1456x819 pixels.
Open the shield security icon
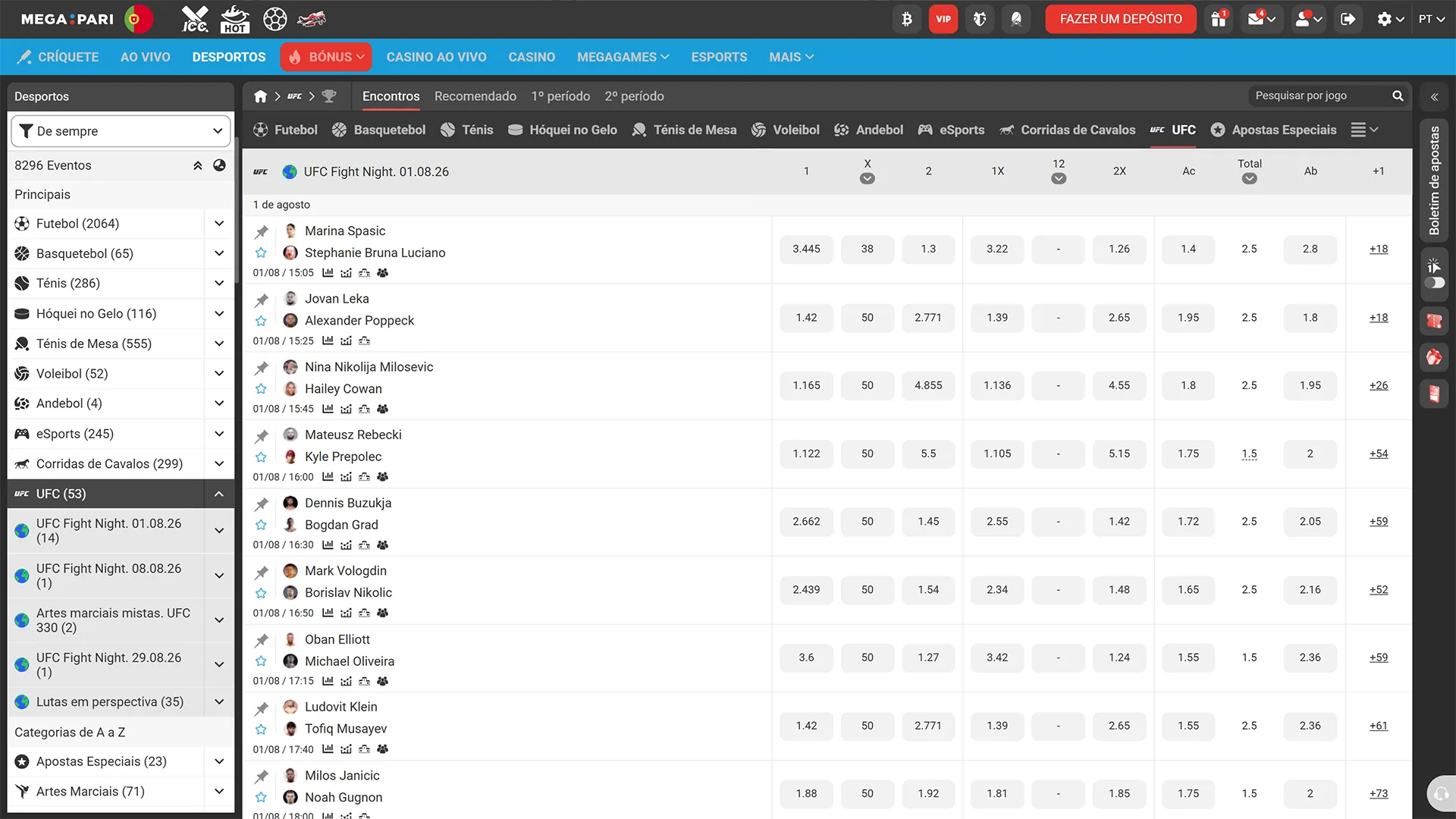point(980,19)
